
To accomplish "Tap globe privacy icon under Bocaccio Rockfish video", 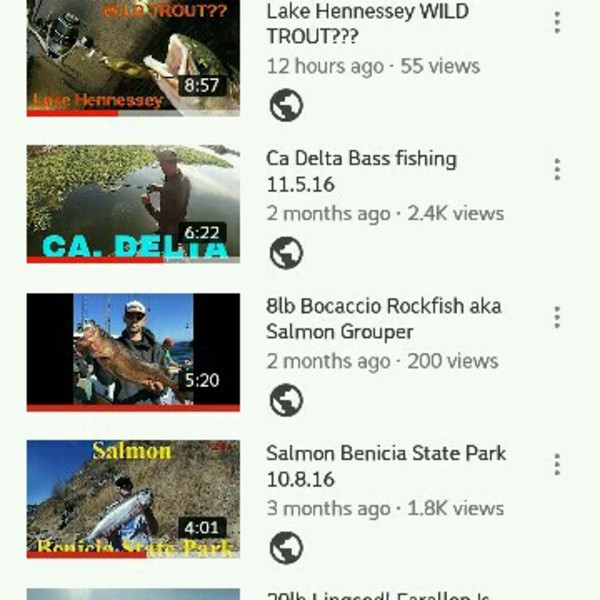I will tap(286, 400).
